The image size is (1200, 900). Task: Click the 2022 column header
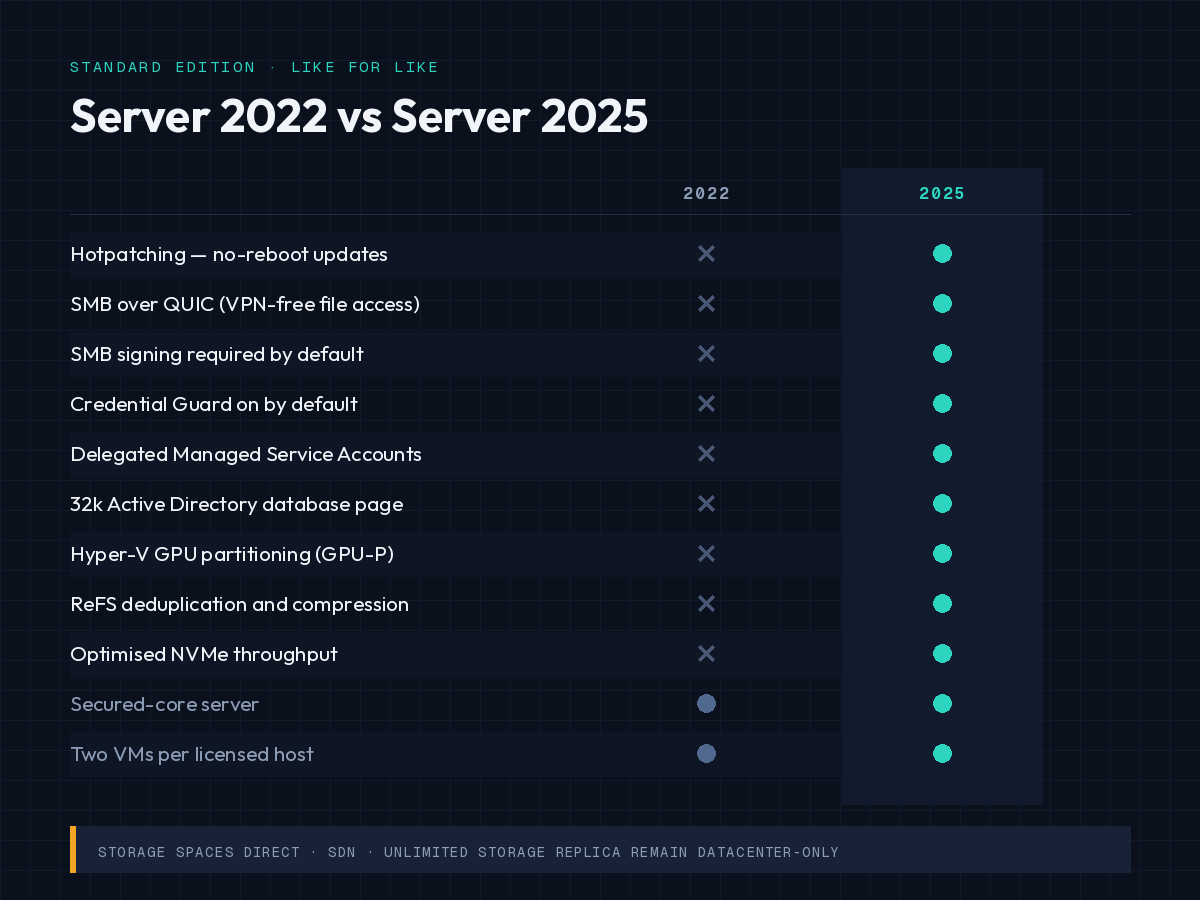coord(707,194)
